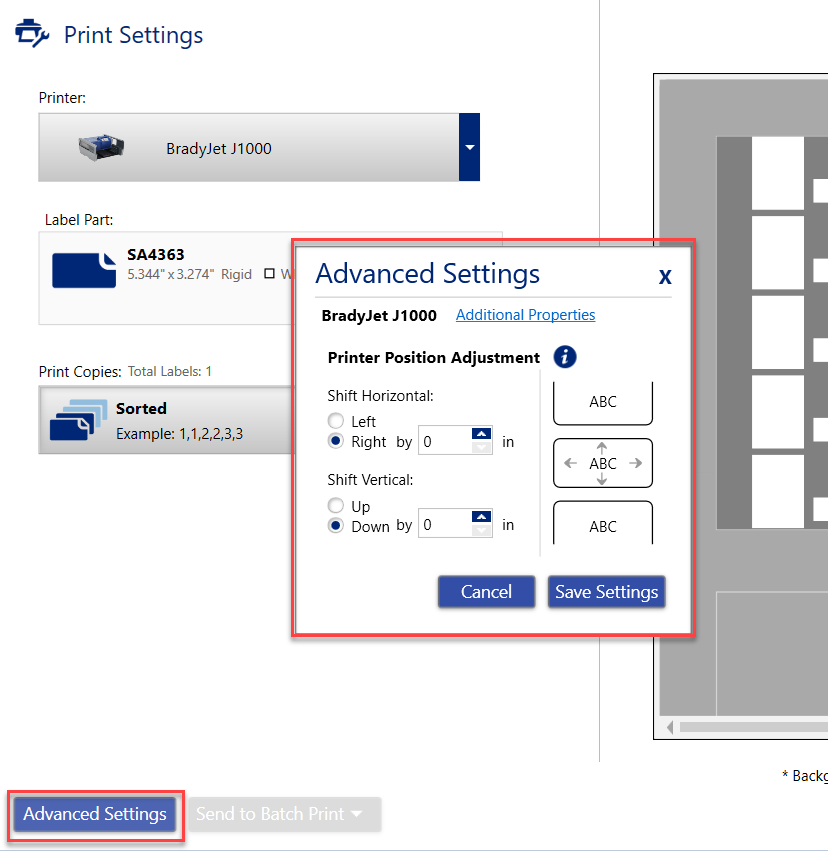Choose the Down vertical shift option

click(336, 526)
